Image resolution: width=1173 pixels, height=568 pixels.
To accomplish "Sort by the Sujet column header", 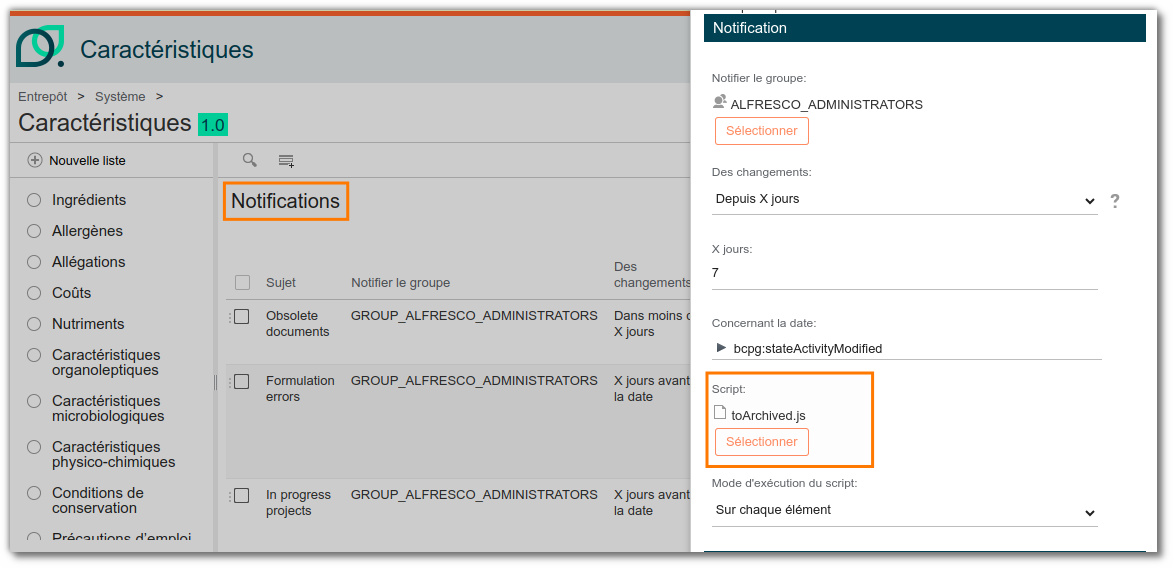I will pyautogui.click(x=281, y=282).
